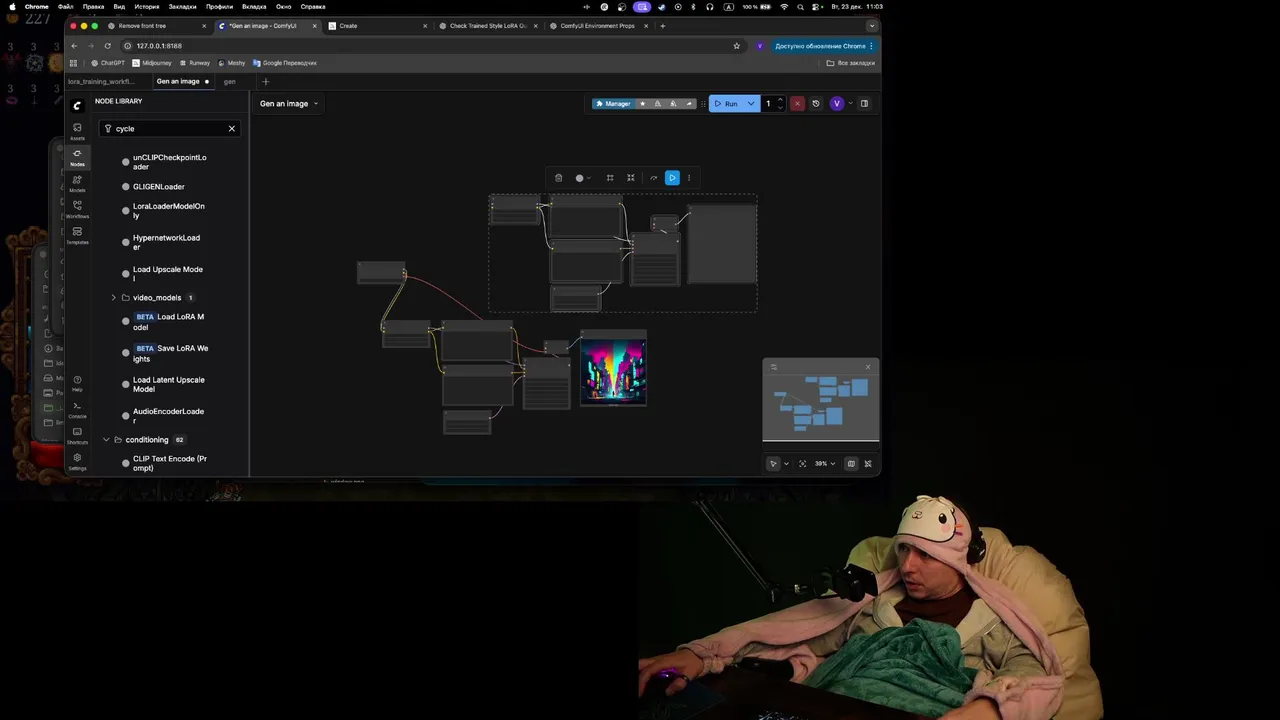The width and height of the screenshot is (1280, 720).
Task: Open the Workflows sidebar panel
Action: [77, 209]
